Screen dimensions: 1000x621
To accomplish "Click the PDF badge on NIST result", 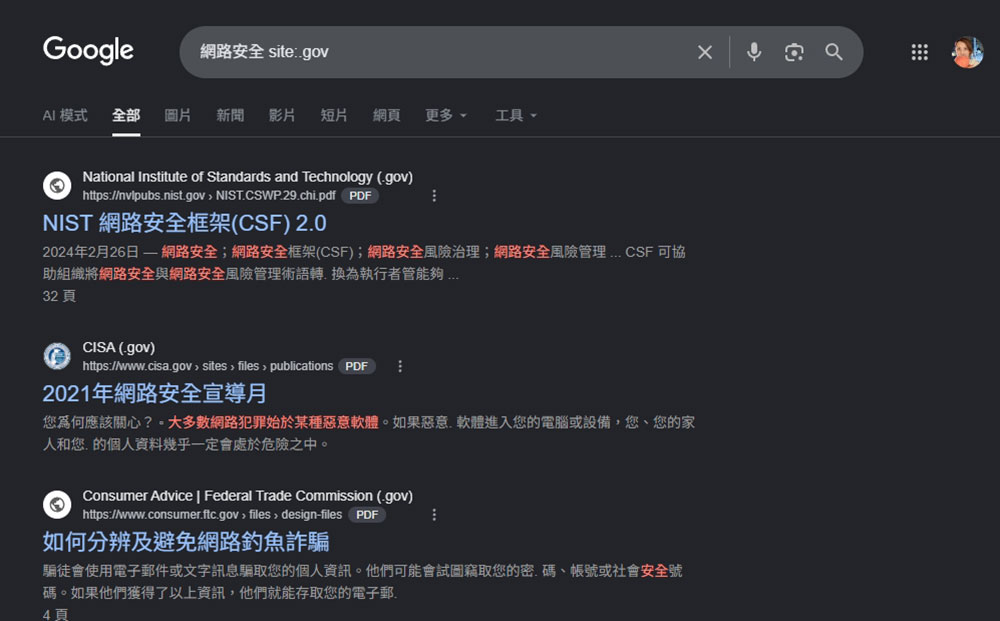I will coord(360,196).
